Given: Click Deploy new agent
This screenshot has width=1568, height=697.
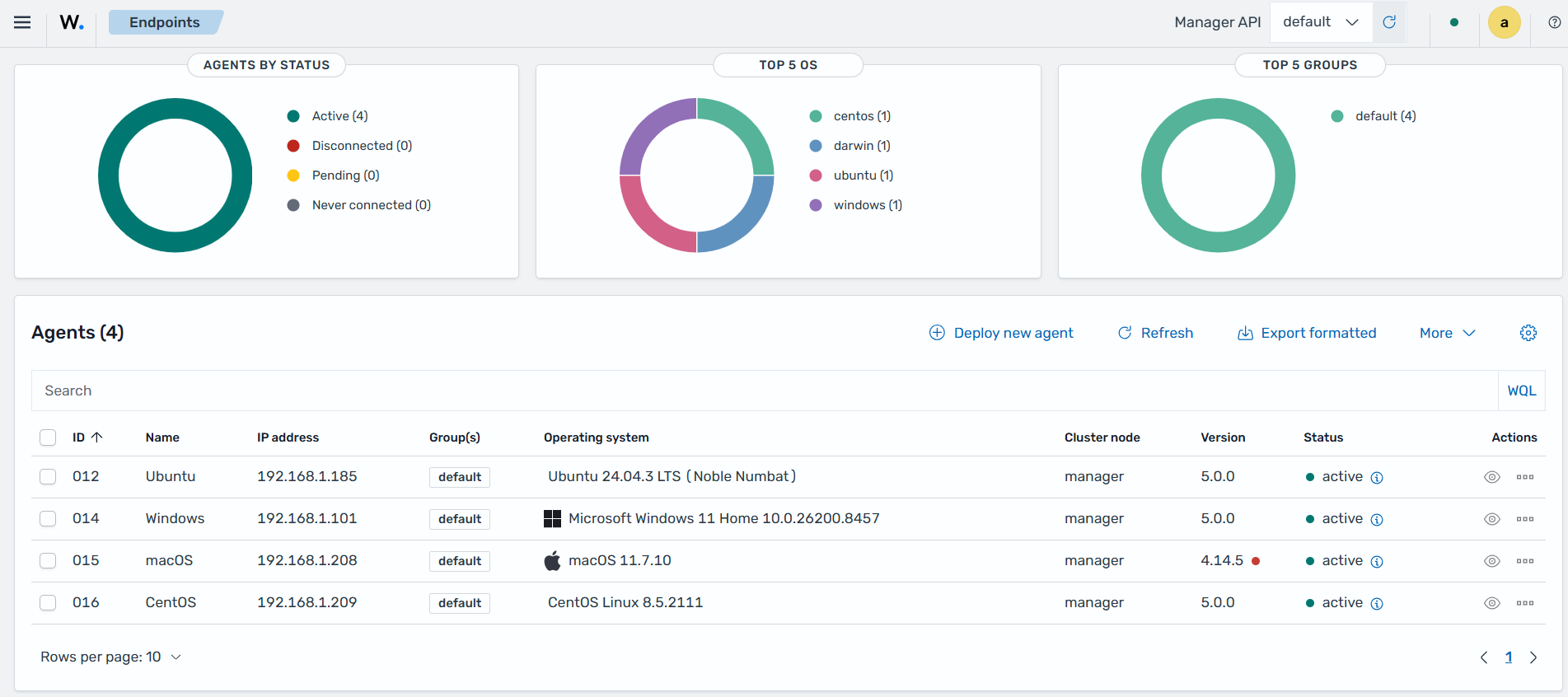Looking at the screenshot, I should [1001, 333].
